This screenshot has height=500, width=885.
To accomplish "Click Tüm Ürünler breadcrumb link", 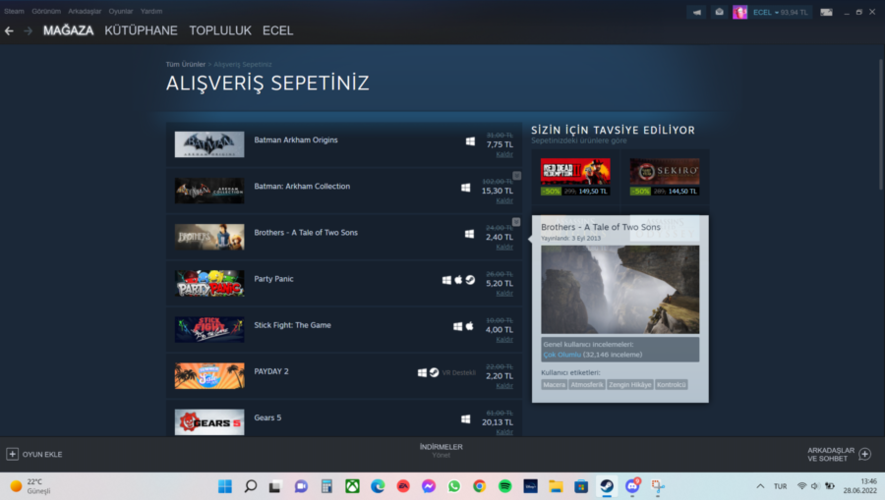I will click(185, 64).
